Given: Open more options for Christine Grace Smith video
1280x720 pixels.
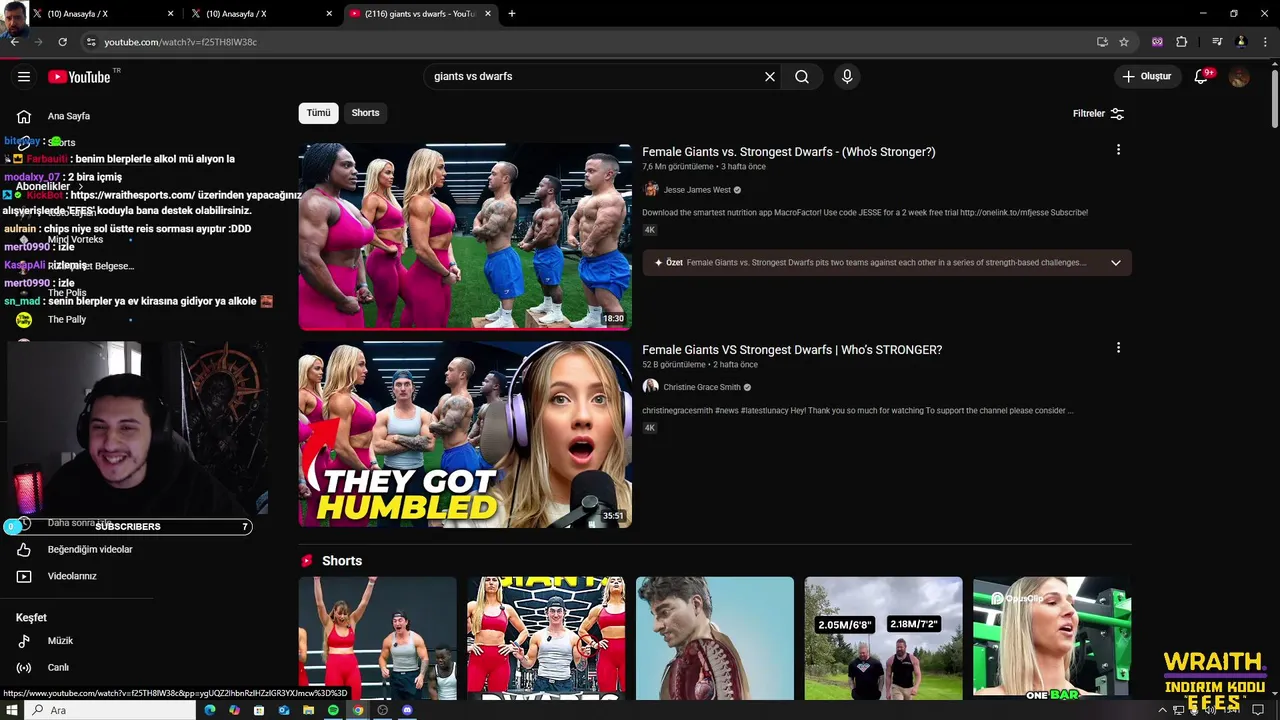Looking at the screenshot, I should [x=1118, y=348].
